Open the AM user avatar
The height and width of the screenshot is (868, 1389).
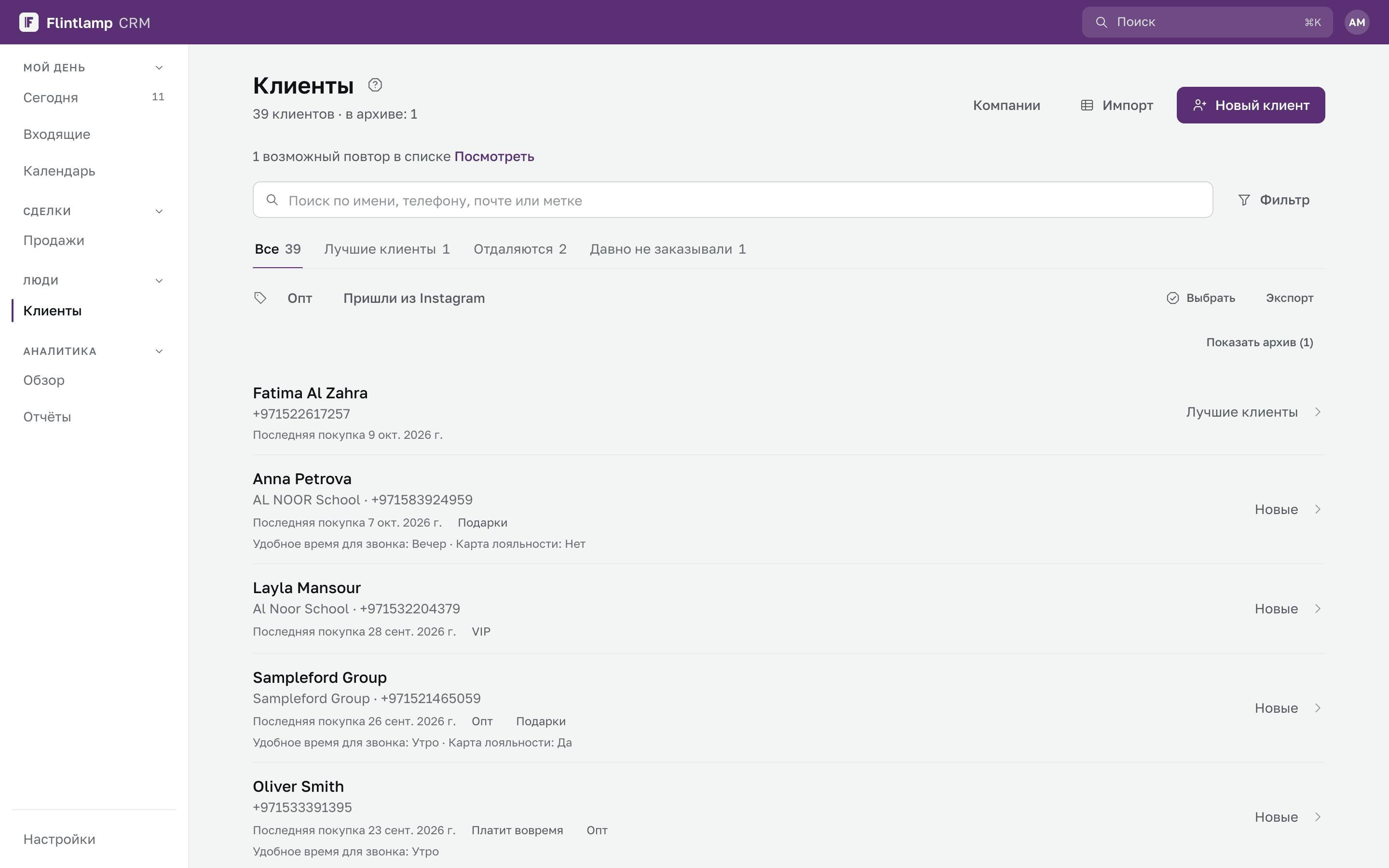pyautogui.click(x=1357, y=22)
